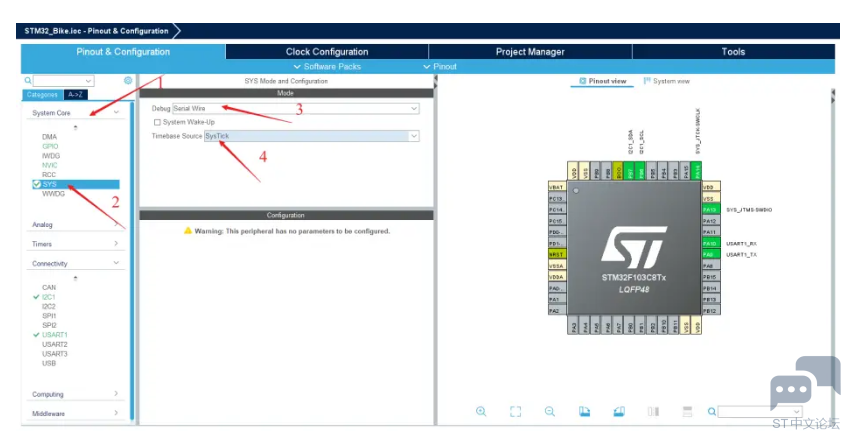Click the peripheral search magnifier icon
This screenshot has height=439, width=849.
pyautogui.click(x=28, y=81)
